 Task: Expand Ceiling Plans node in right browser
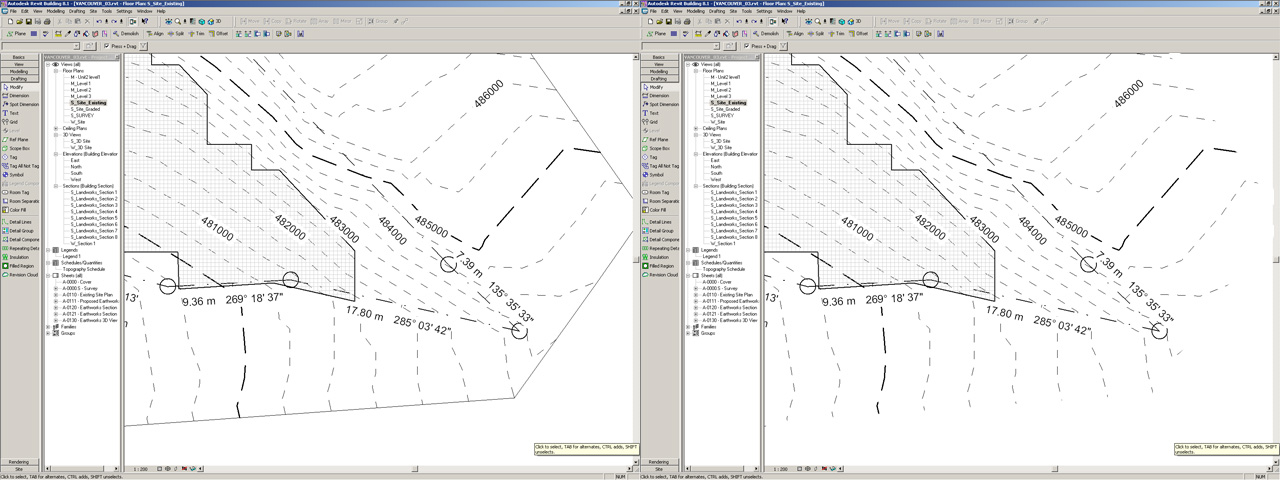pyautogui.click(x=696, y=128)
